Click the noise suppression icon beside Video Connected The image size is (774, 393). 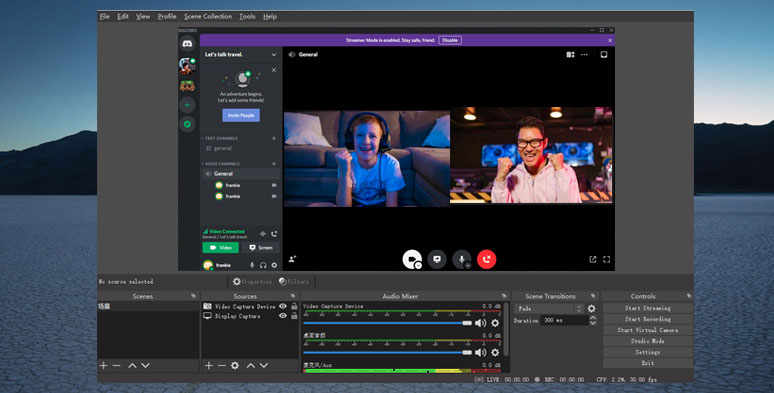(x=263, y=234)
